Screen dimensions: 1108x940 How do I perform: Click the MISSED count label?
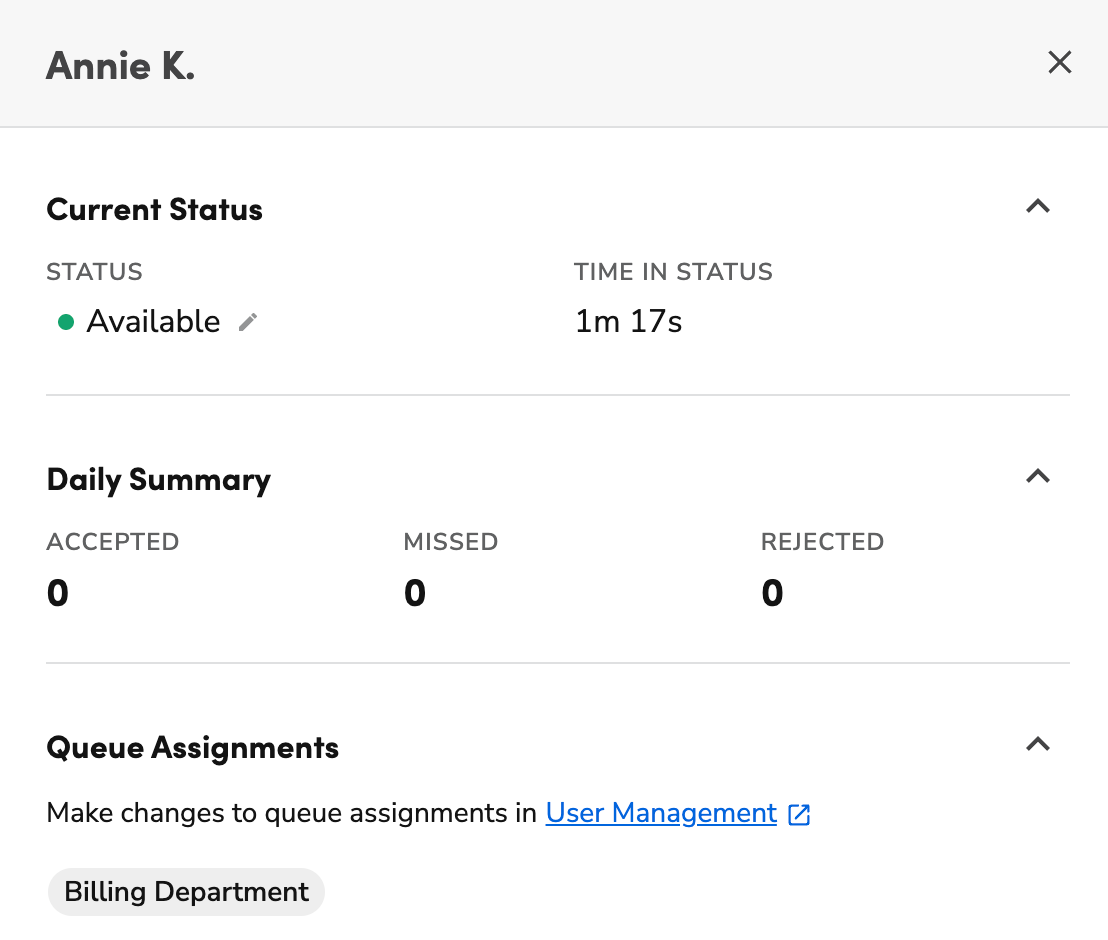pyautogui.click(x=451, y=542)
